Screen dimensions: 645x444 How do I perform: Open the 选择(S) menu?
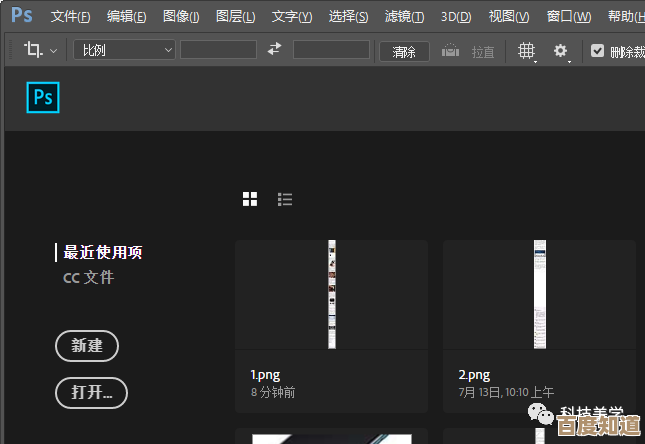point(348,16)
